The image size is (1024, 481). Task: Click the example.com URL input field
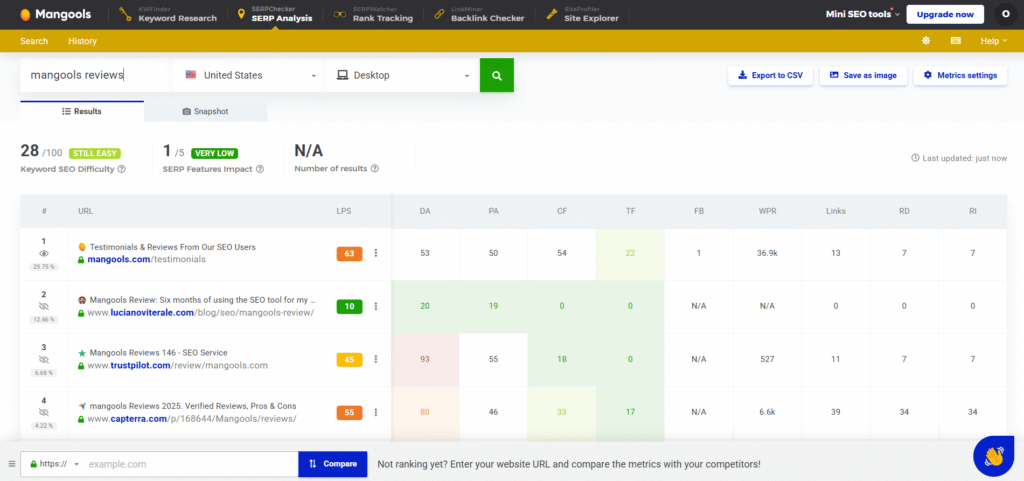point(191,464)
